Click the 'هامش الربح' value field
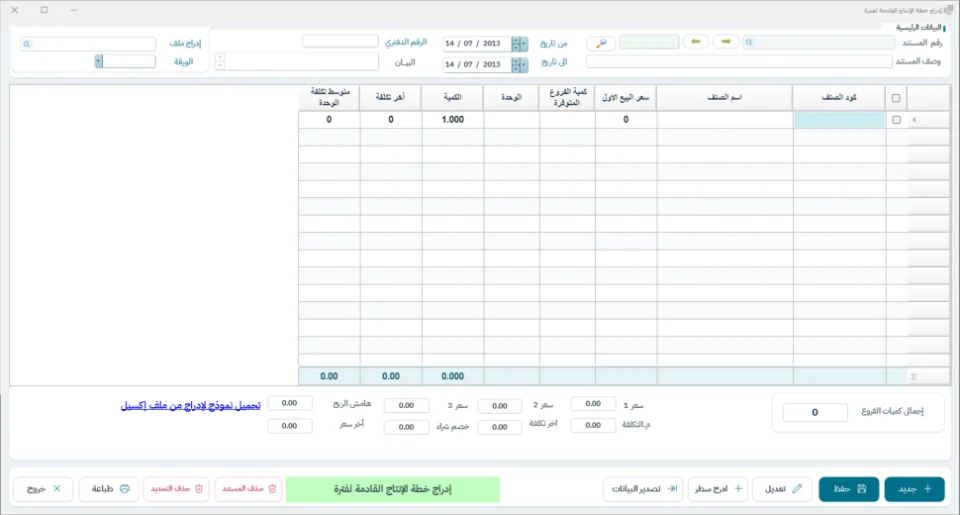Image resolution: width=960 pixels, height=515 pixels. click(x=290, y=403)
